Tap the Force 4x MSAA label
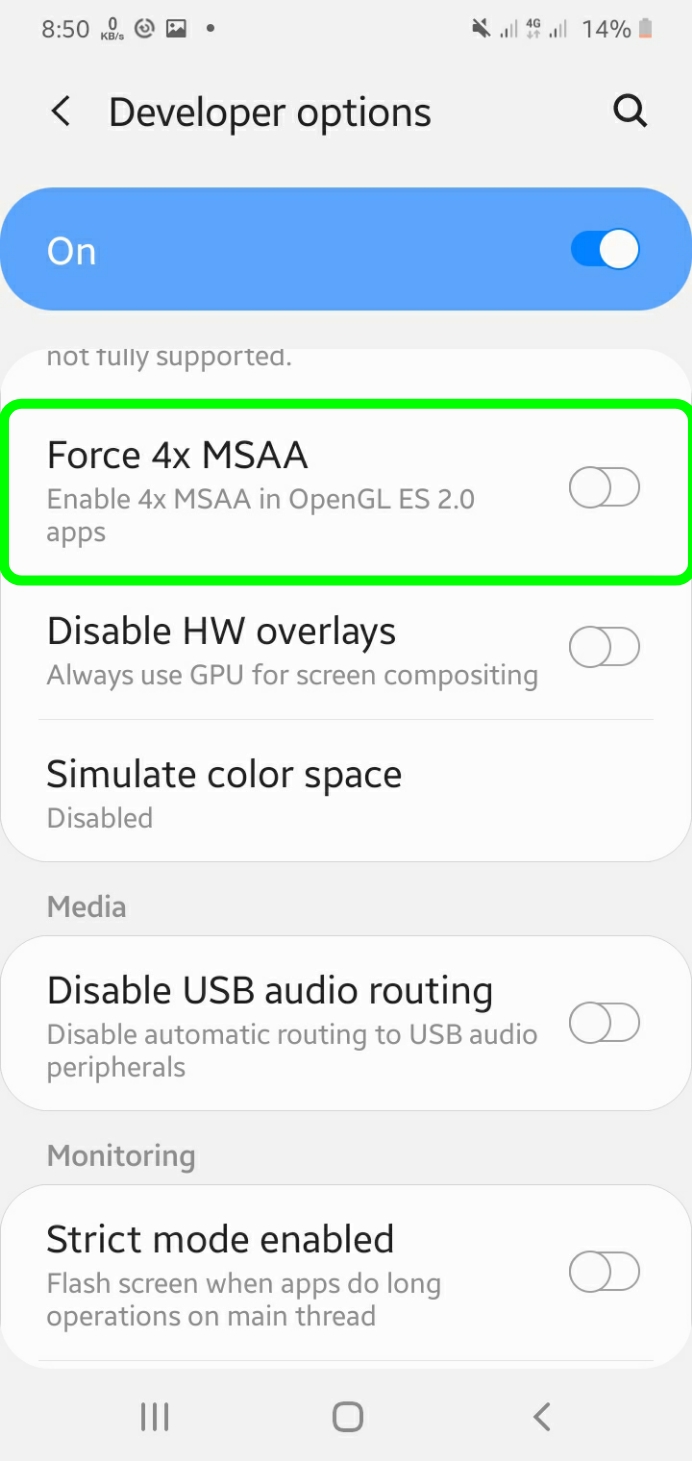Image resolution: width=692 pixels, height=1461 pixels. (177, 456)
